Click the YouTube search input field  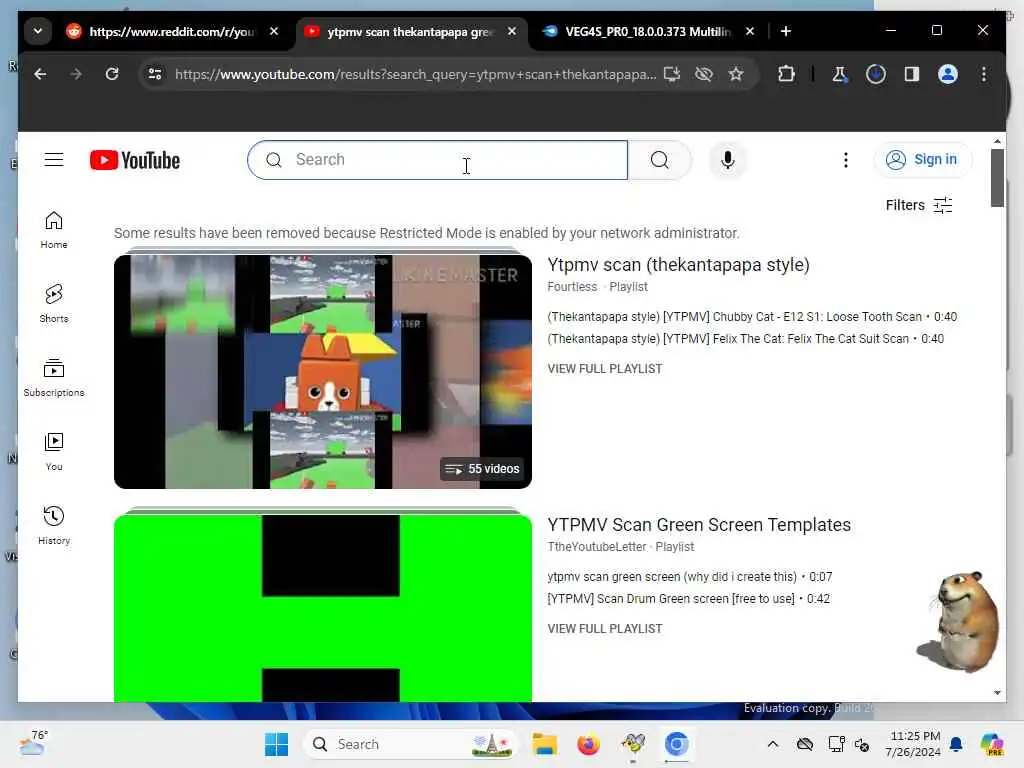(x=438, y=160)
